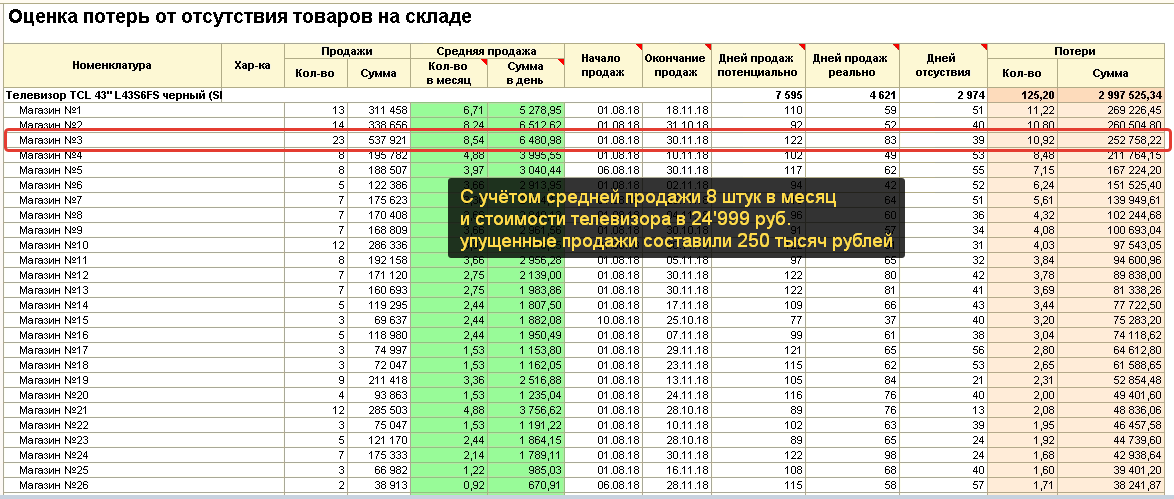Select the "Кол-во в месяц" column header

(x=448, y=73)
